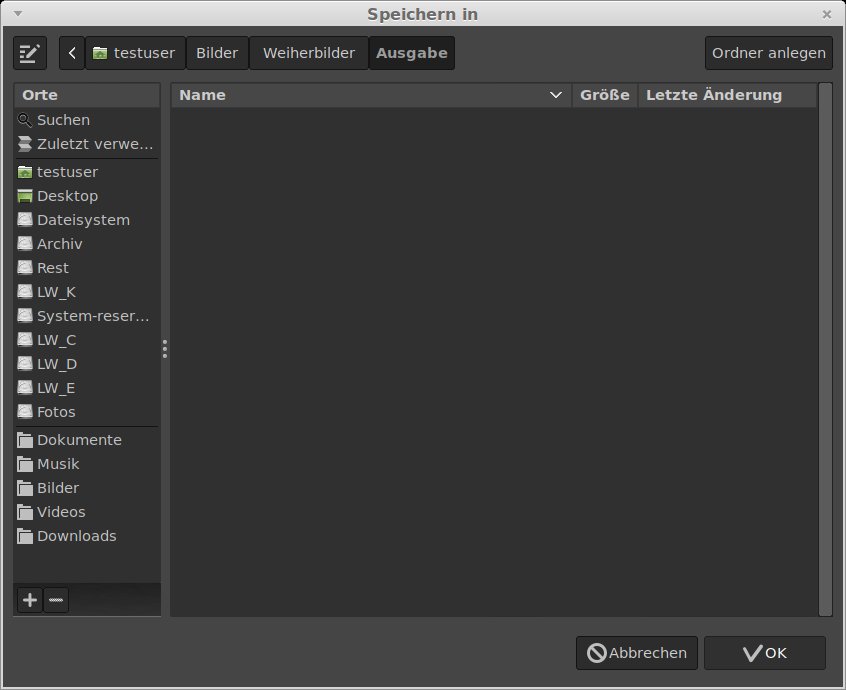
Task: Open the Musik bookmark folder
Action: 87,464
